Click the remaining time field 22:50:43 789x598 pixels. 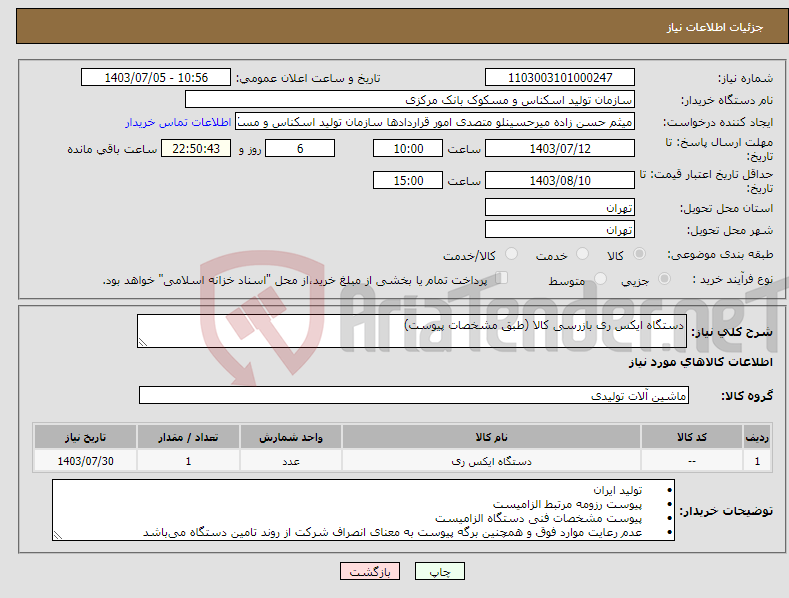196,148
